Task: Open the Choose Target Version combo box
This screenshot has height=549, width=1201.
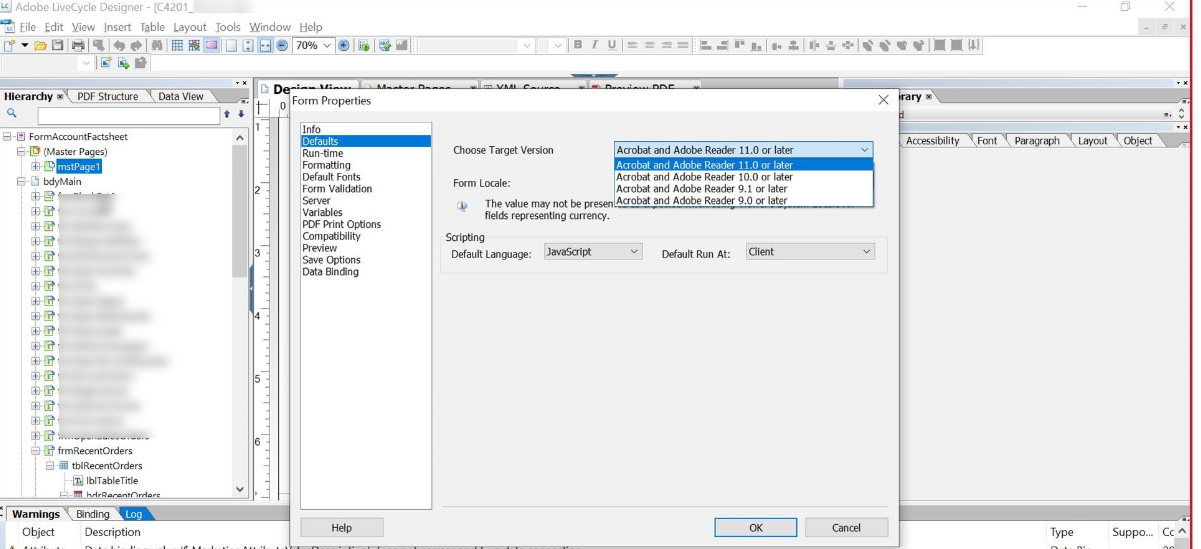Action: (744, 150)
